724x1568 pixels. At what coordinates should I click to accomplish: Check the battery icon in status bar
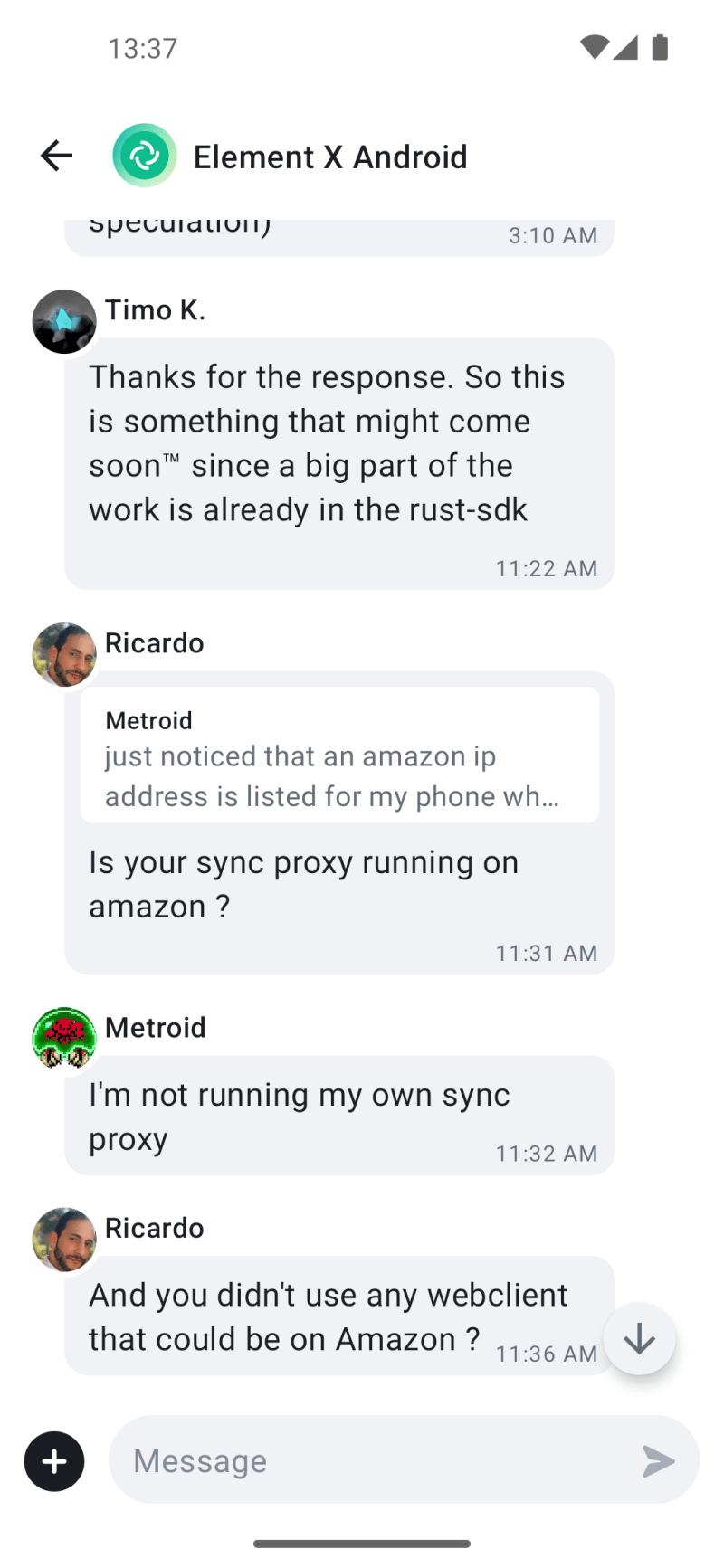click(660, 47)
